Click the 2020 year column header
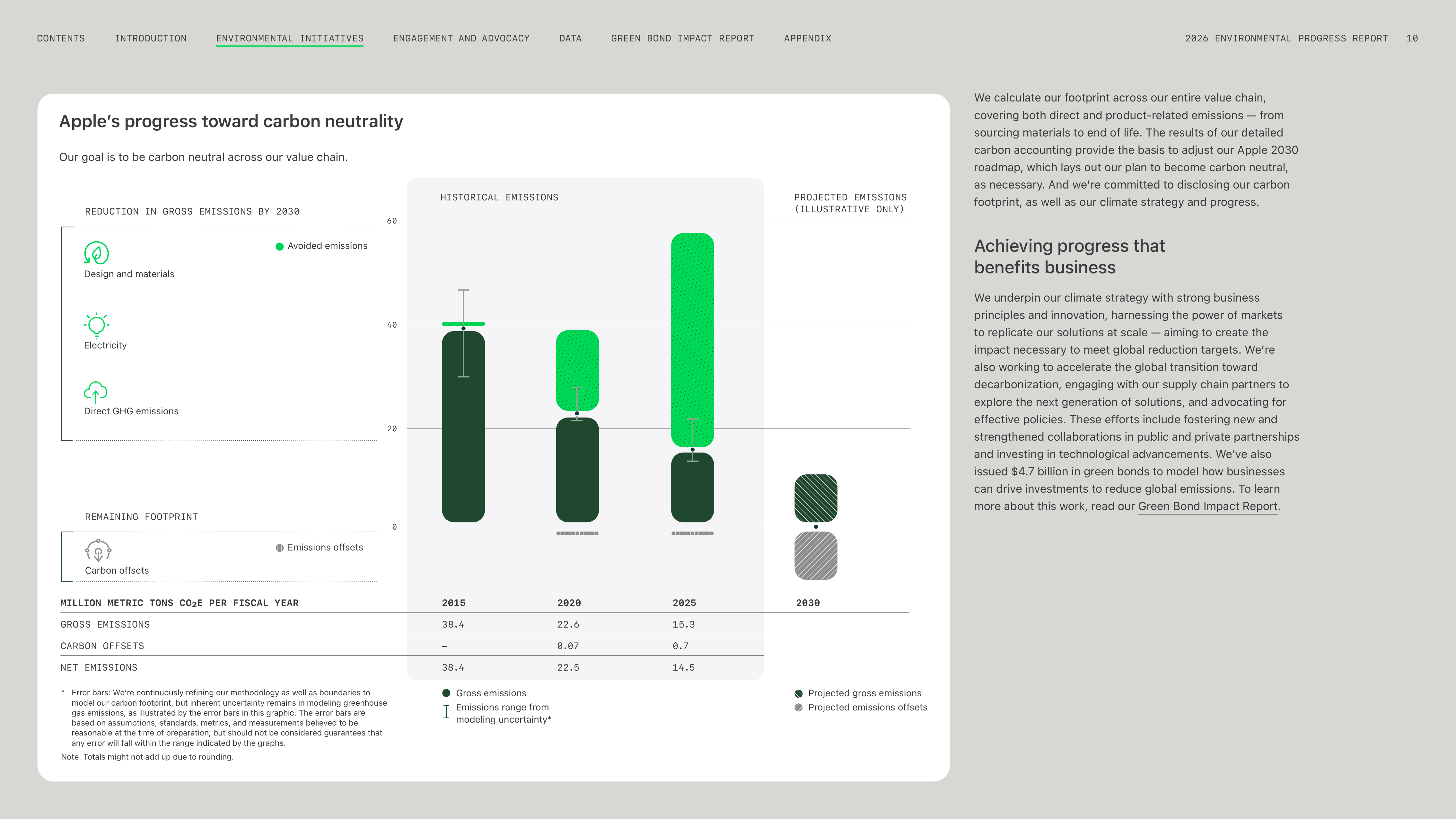 coord(569,603)
